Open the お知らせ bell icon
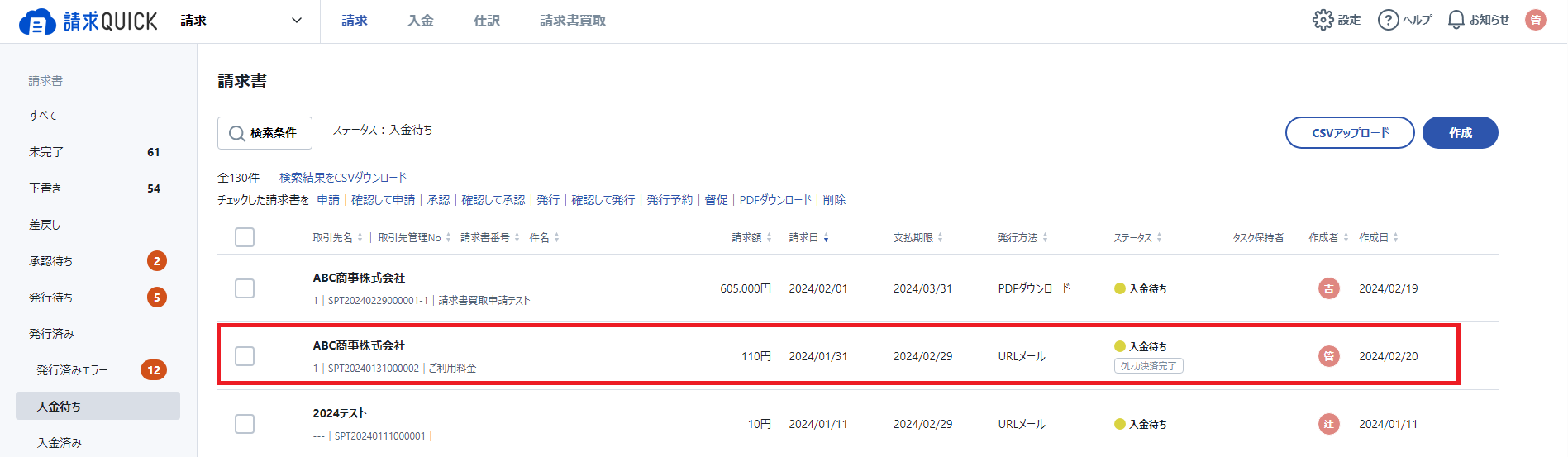This screenshot has height=457, width=1568. coord(1456,20)
